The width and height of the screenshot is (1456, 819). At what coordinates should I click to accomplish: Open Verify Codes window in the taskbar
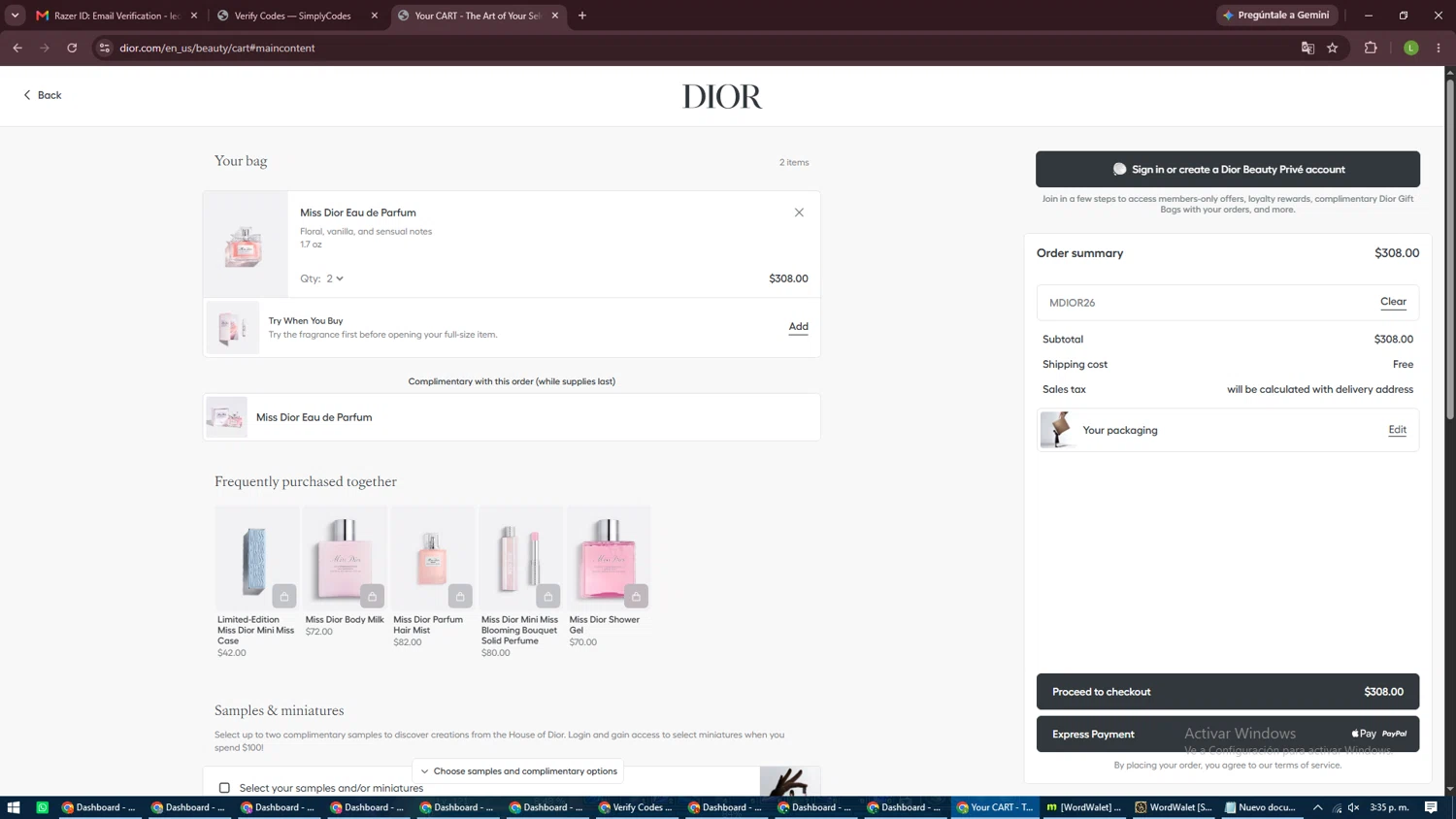point(637,807)
